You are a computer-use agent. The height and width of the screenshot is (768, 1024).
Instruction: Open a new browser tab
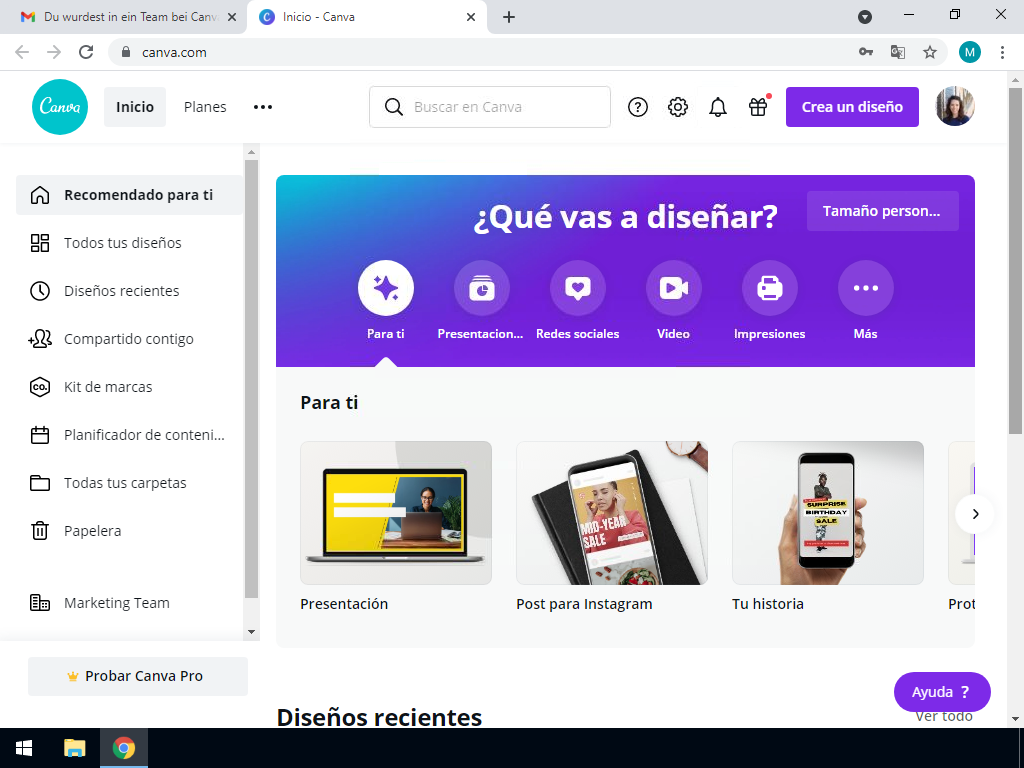(x=509, y=17)
